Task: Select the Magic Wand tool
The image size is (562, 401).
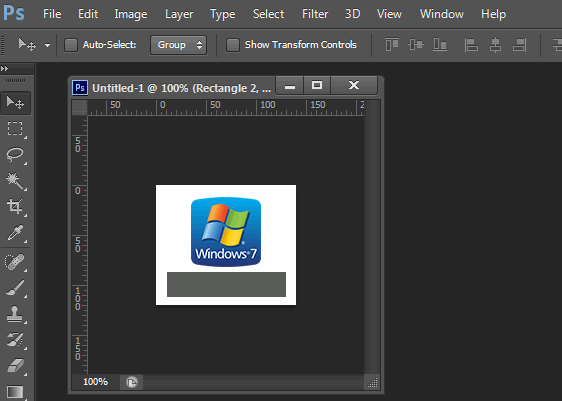Action: pyautogui.click(x=15, y=180)
